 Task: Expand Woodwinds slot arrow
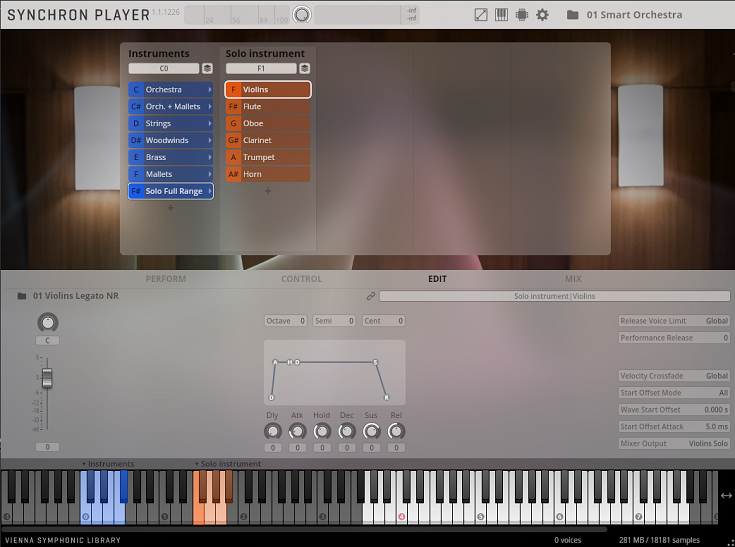(210, 140)
